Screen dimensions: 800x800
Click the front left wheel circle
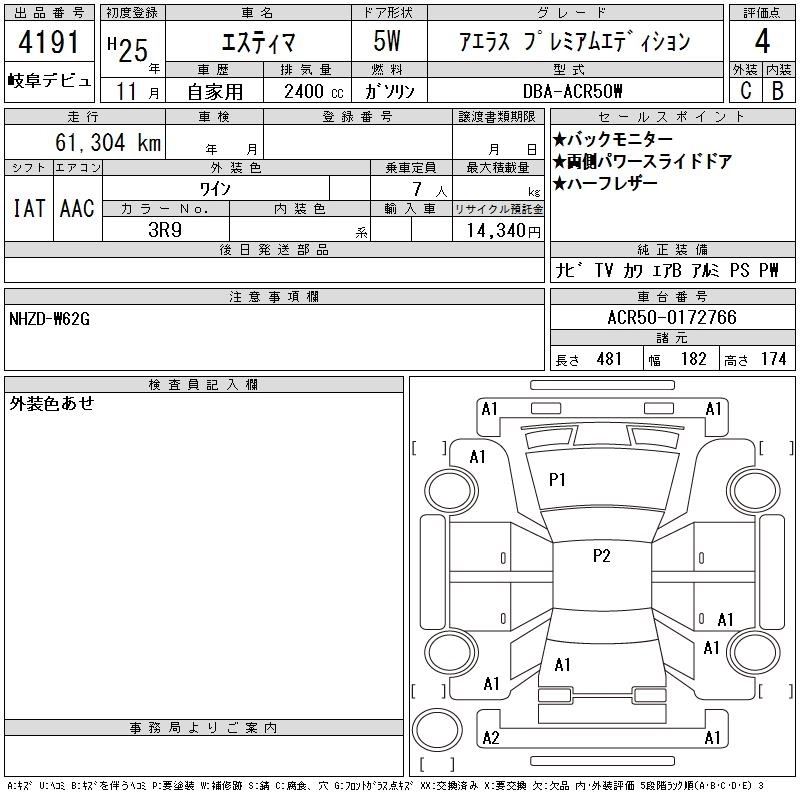[451, 491]
